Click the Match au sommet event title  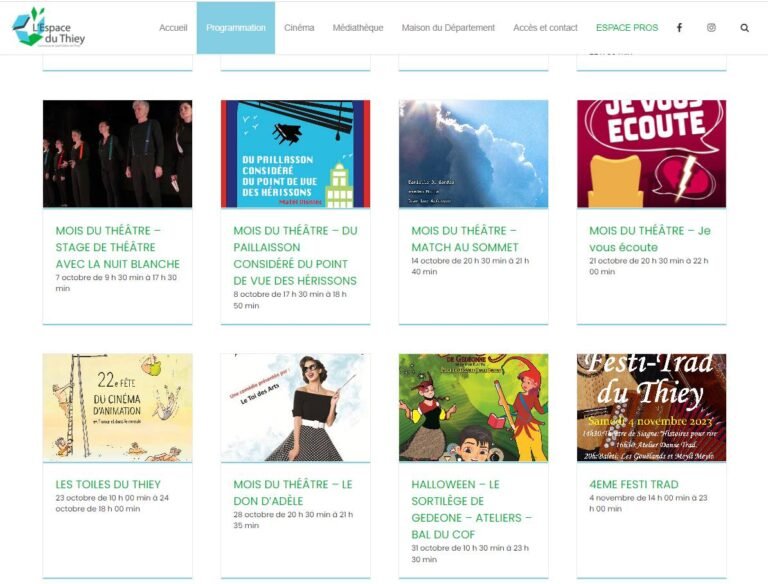click(x=465, y=239)
